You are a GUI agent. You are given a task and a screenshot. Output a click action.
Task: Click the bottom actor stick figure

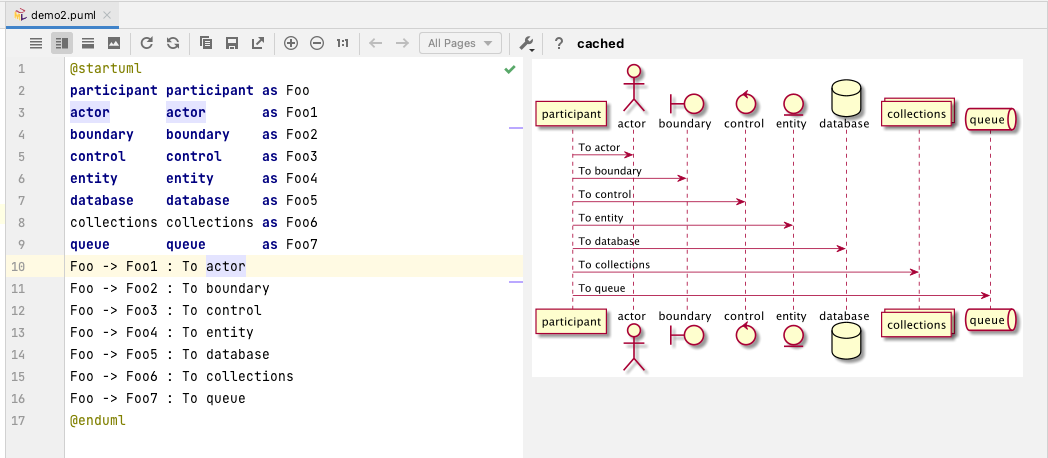(x=632, y=347)
